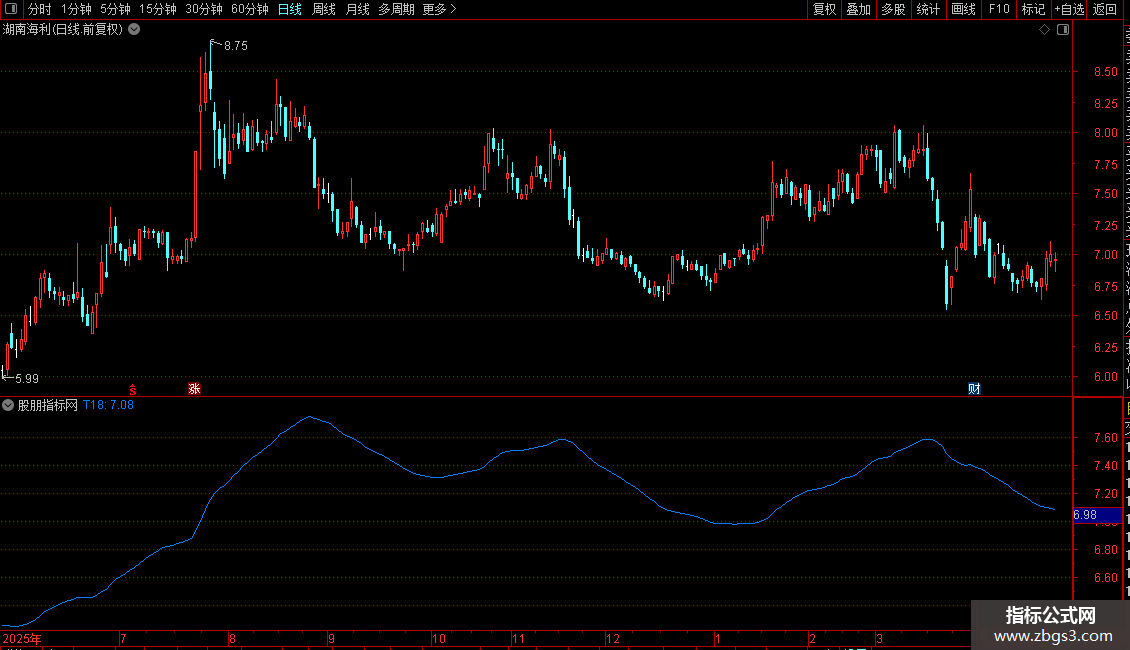Open the F10 company info
The image size is (1130, 650).
coord(999,9)
